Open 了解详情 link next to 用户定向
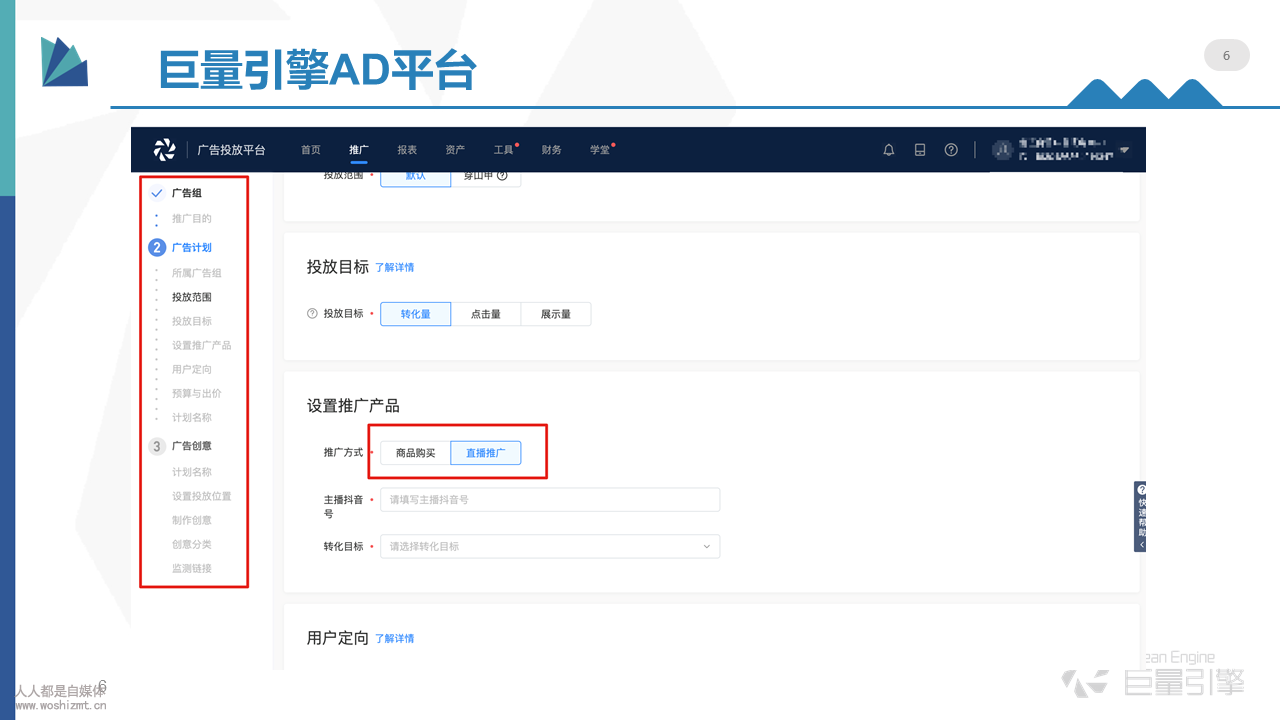This screenshot has height=720, width=1280. [x=395, y=638]
